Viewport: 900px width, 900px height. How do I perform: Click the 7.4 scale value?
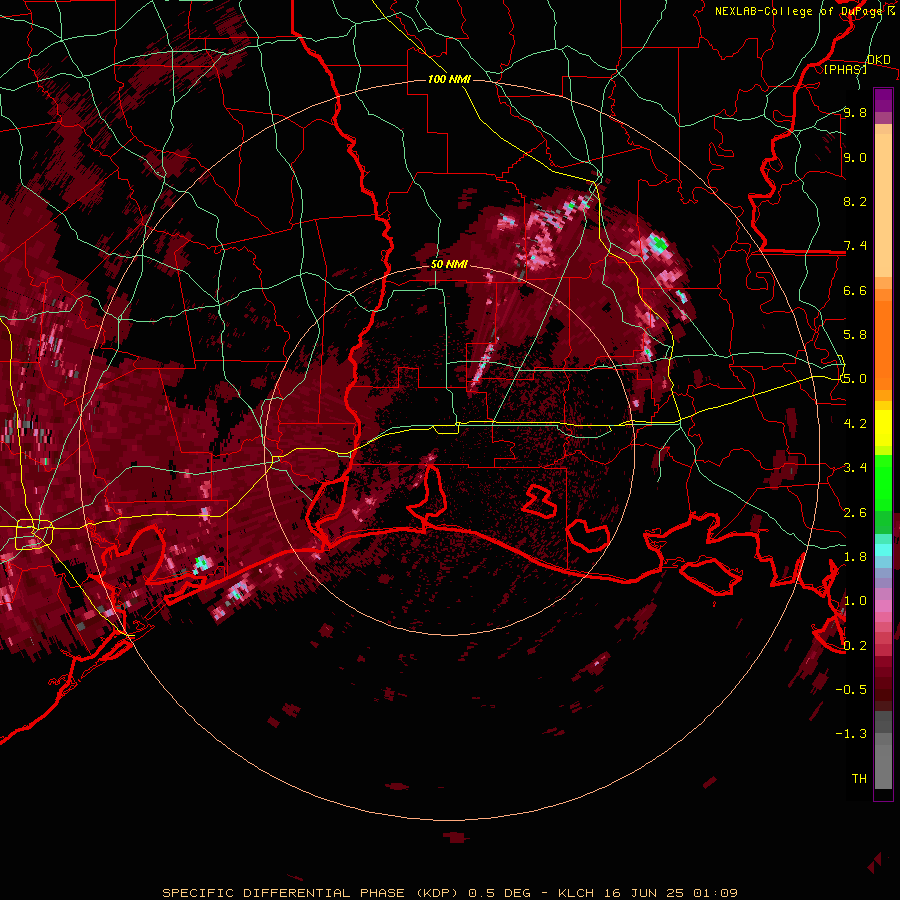[x=855, y=246]
